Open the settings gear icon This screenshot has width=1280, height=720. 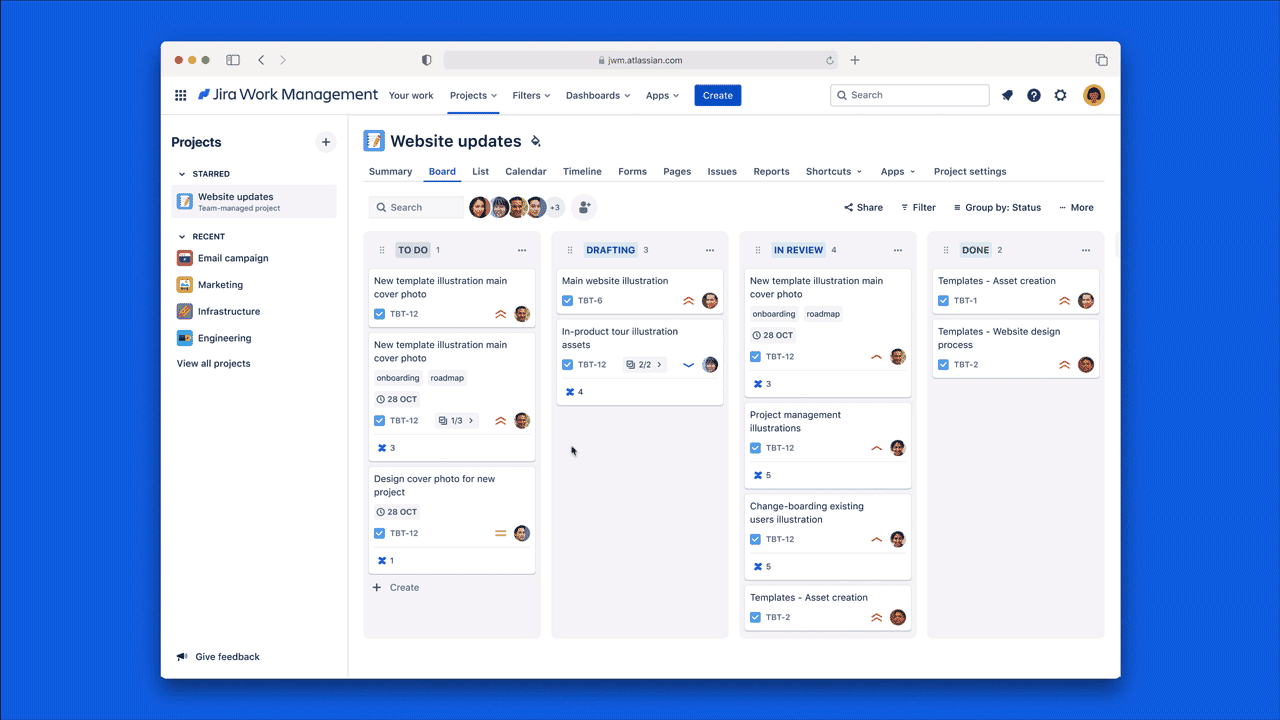pyautogui.click(x=1061, y=96)
